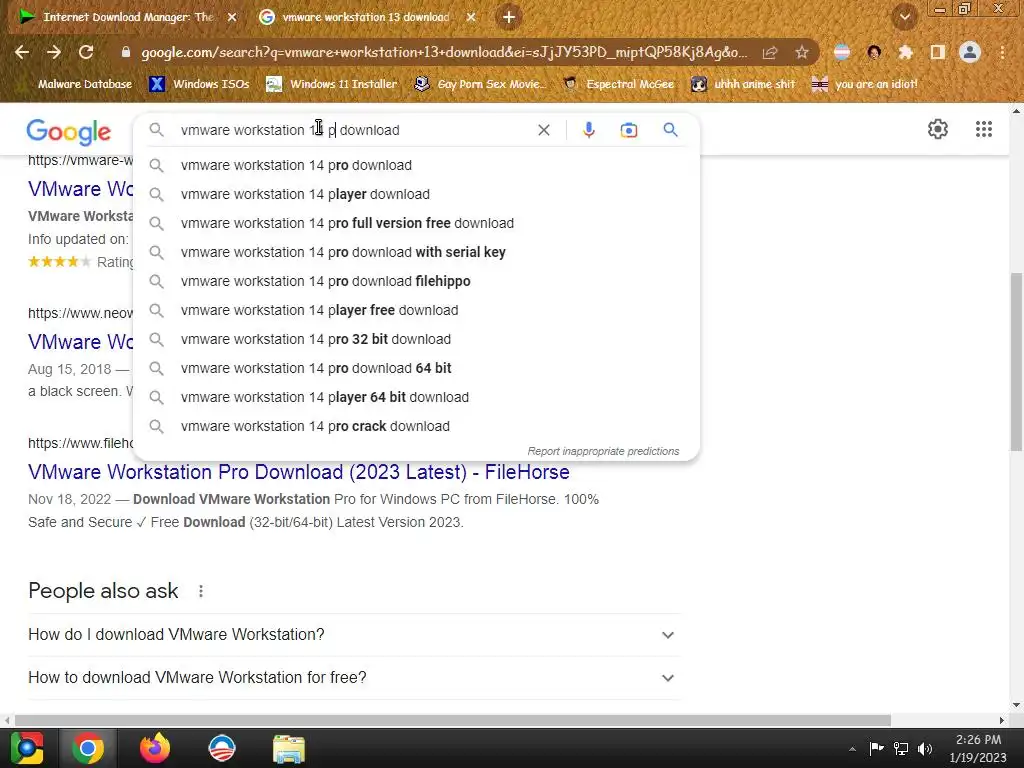Viewport: 1024px width, 768px height.
Task: Open the Windows 11 Installer bookmark
Action: [332, 84]
